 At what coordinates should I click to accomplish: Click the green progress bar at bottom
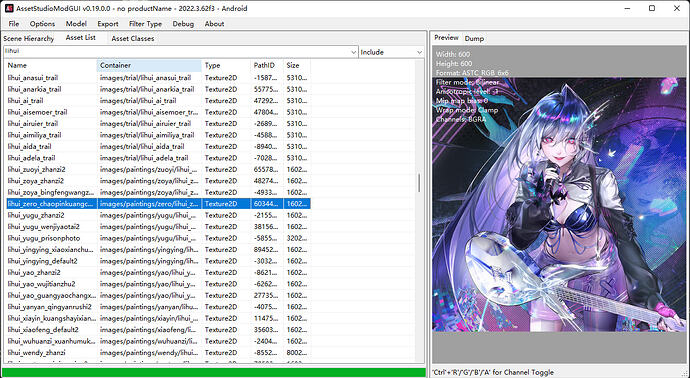214,372
